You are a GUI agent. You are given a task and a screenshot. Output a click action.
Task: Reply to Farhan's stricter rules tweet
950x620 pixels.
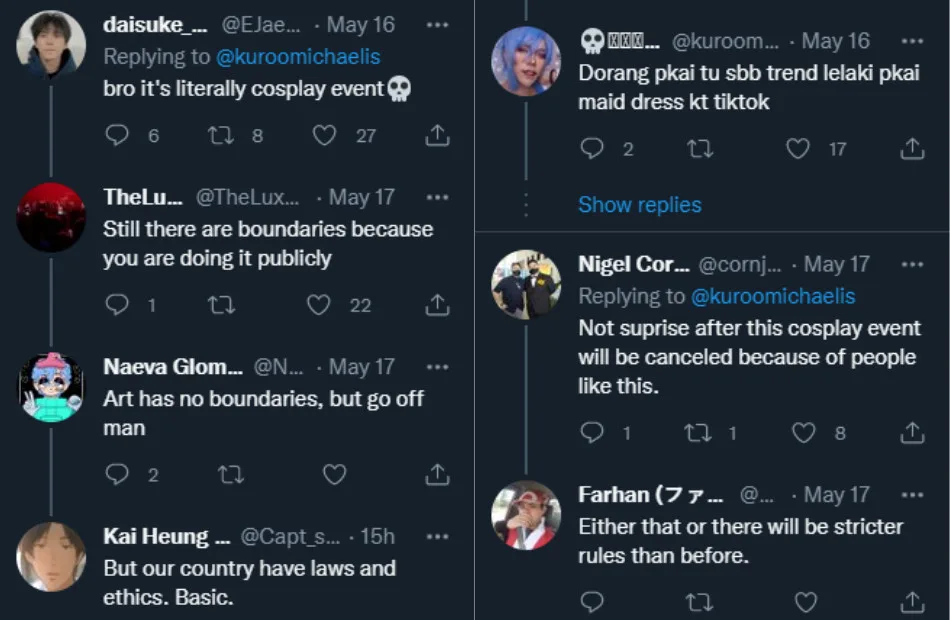[592, 601]
